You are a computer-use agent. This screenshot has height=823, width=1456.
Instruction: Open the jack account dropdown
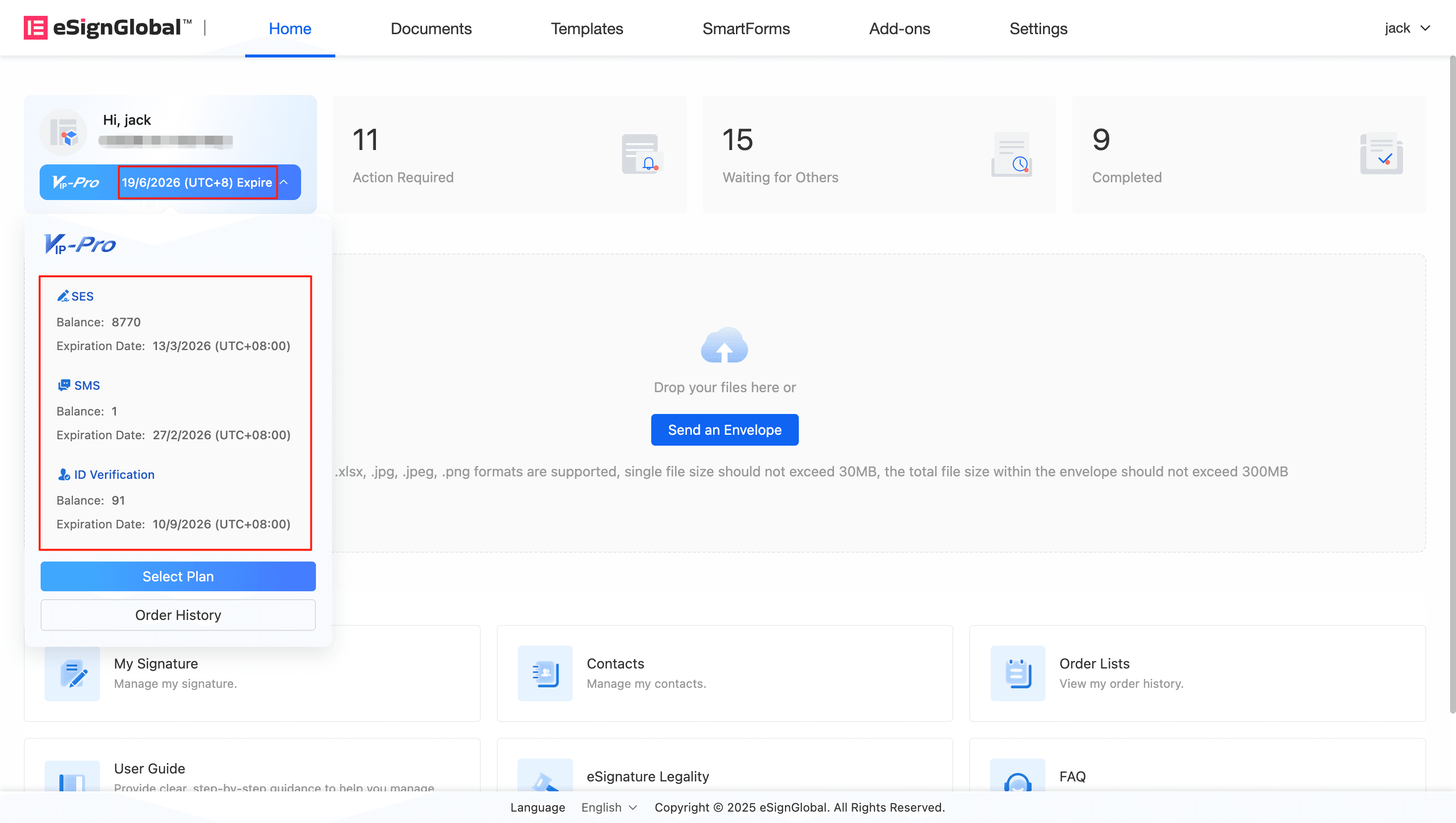coord(1406,28)
